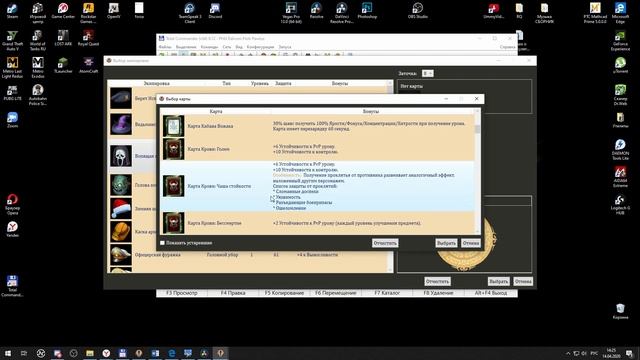Open DAEMON Tools Lite shortcut
640x360 pixels.
tap(620, 150)
